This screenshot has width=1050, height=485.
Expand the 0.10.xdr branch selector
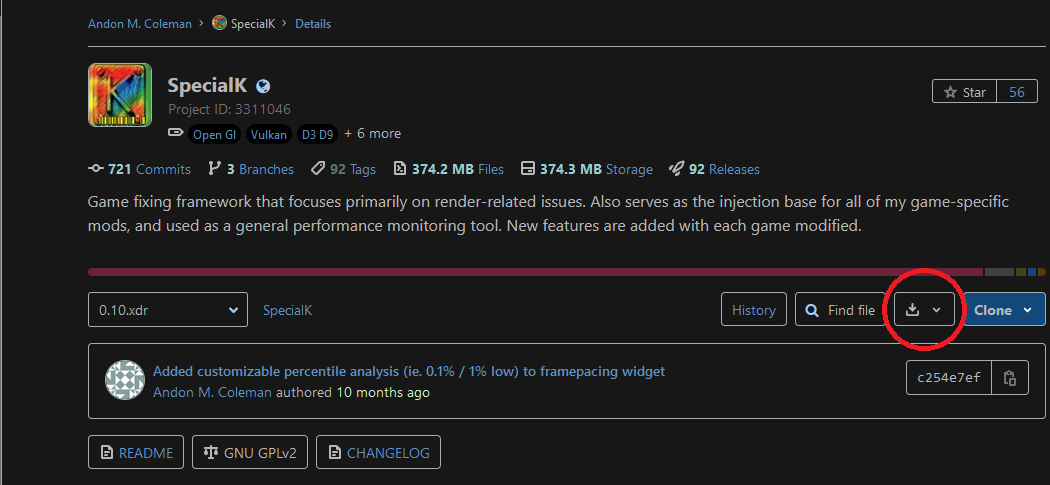tap(167, 310)
